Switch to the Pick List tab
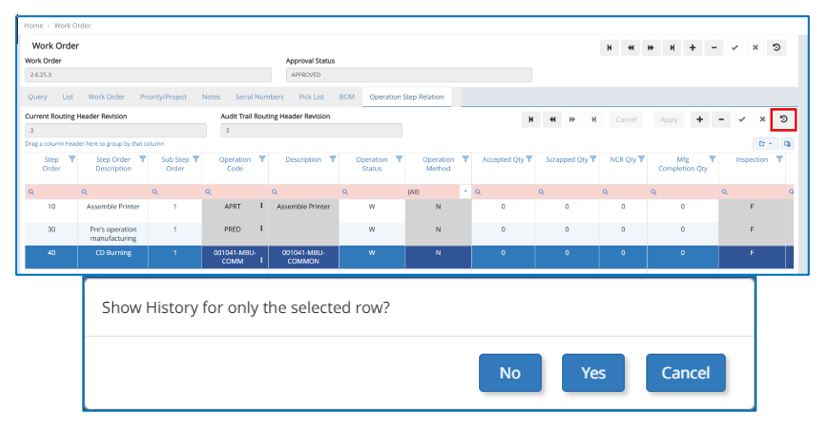This screenshot has width=838, height=432. click(x=311, y=97)
